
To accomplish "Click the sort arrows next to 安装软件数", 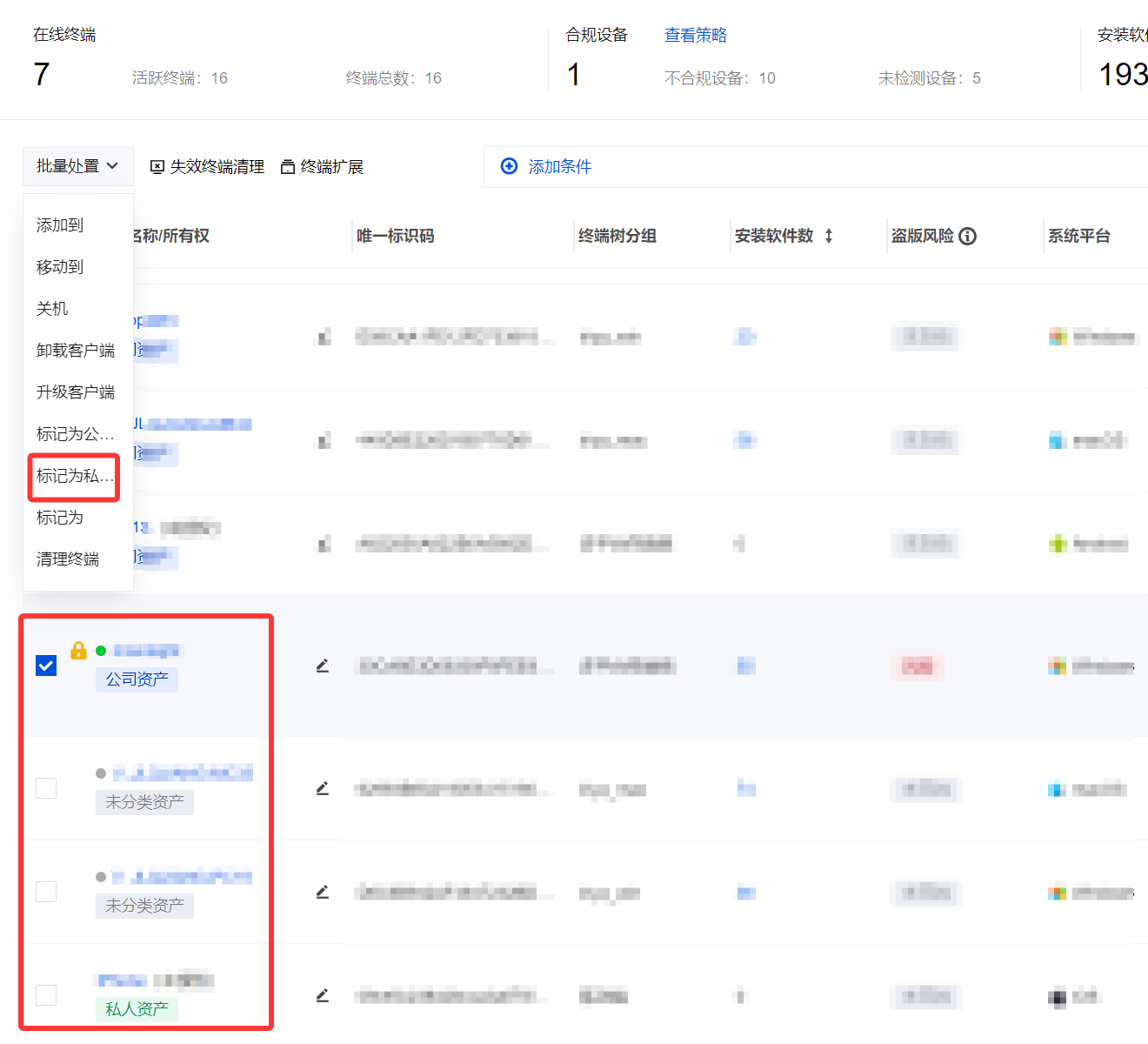I will point(829,236).
